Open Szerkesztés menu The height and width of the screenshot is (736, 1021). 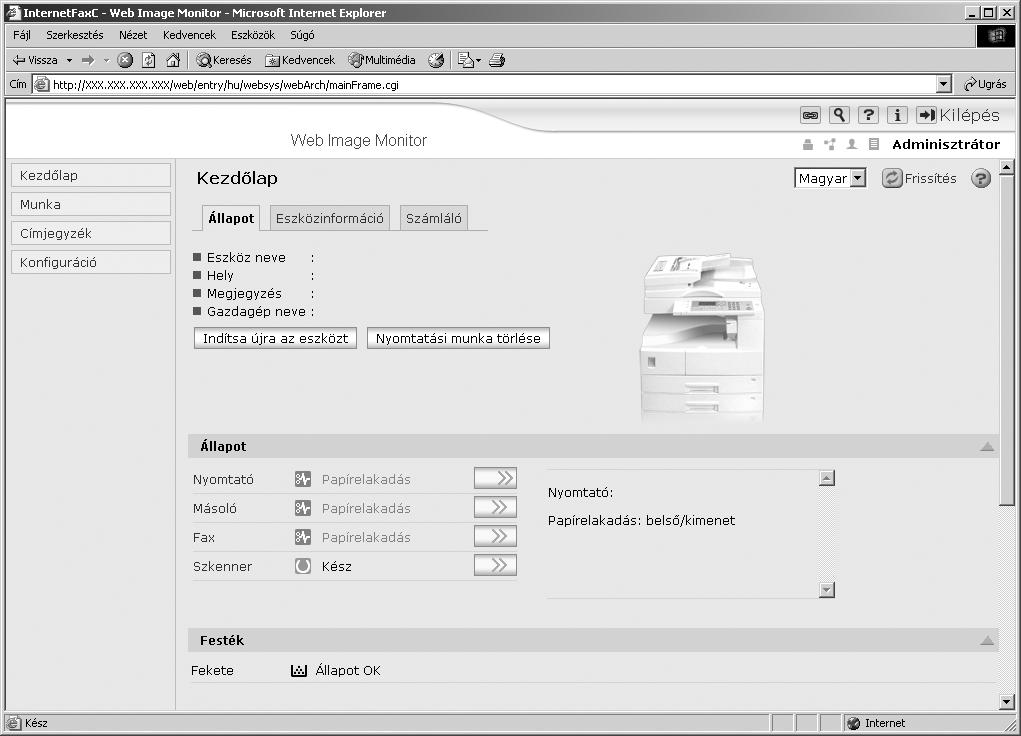click(x=75, y=35)
